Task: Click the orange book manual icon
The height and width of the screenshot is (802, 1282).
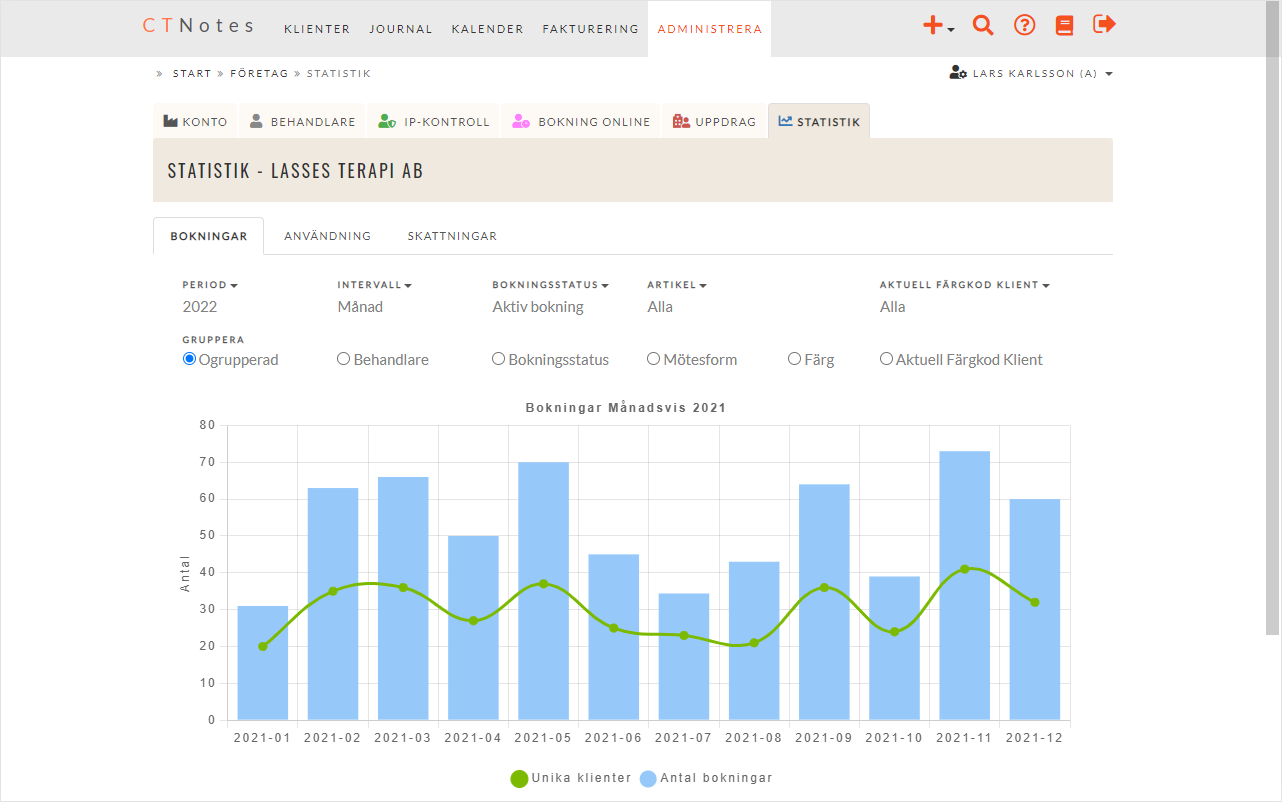Action: coord(1064,26)
